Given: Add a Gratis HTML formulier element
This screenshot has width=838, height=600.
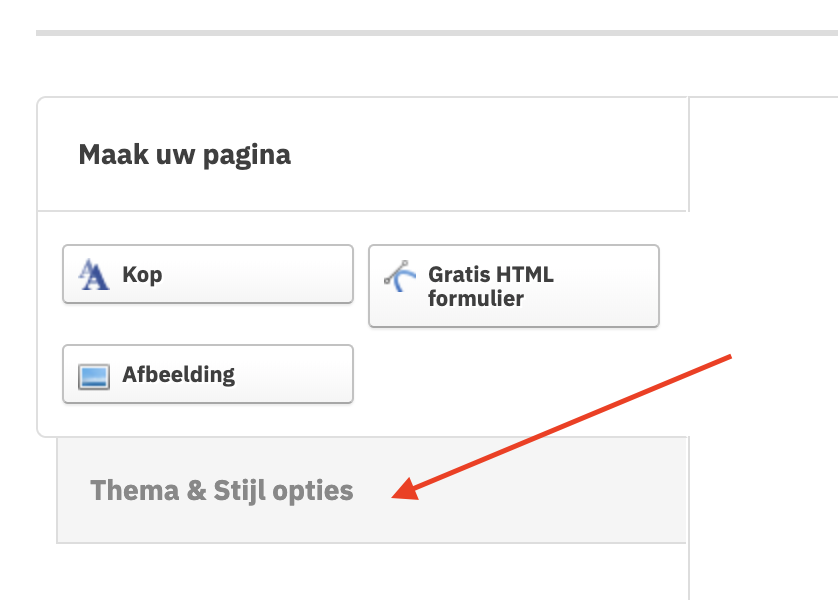Looking at the screenshot, I should pos(514,286).
